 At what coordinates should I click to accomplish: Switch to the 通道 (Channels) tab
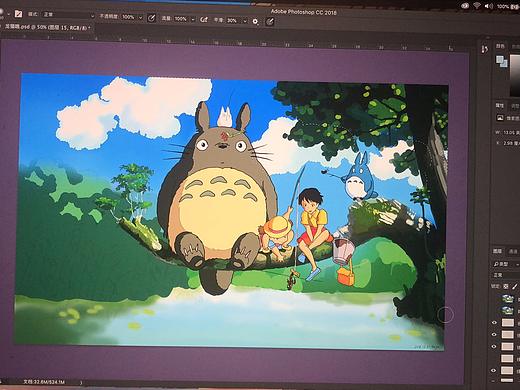pos(513,252)
